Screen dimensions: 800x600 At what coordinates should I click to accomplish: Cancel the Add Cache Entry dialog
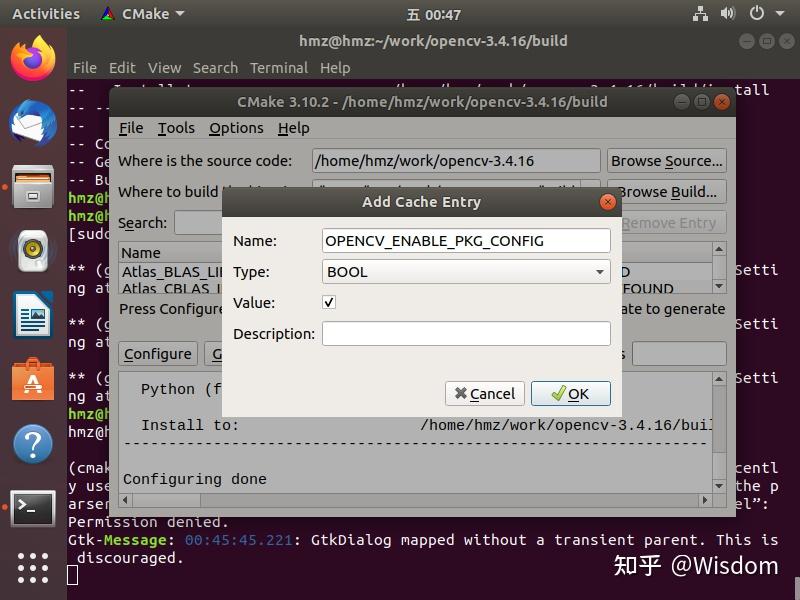click(x=484, y=393)
